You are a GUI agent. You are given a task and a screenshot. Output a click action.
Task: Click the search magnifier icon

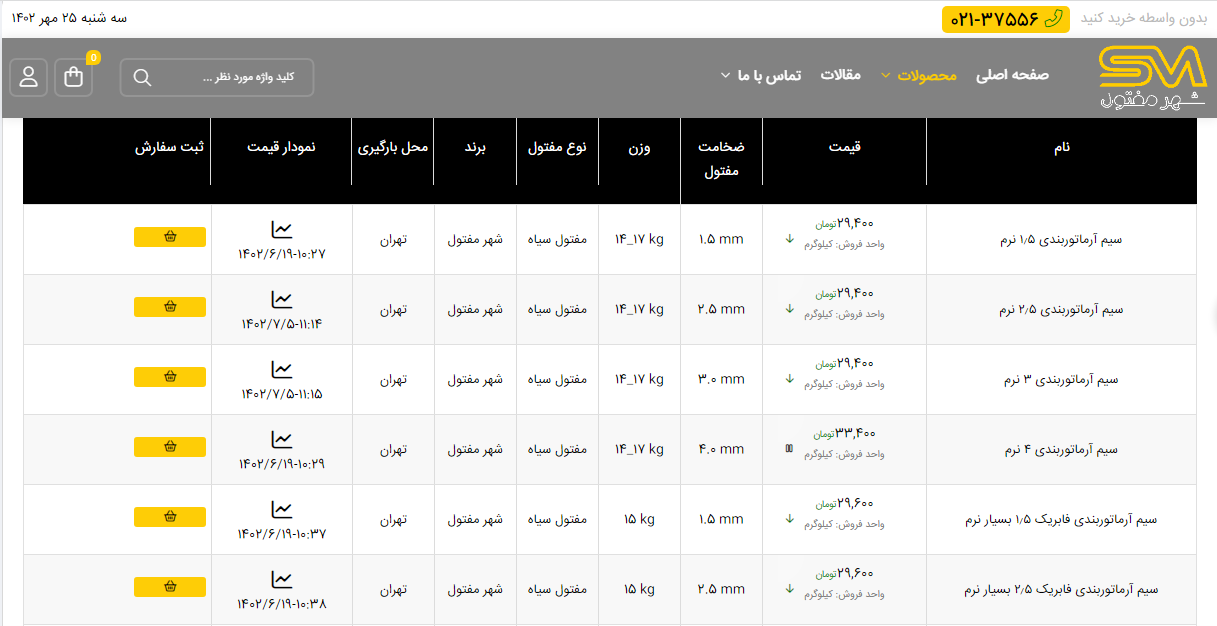[142, 78]
